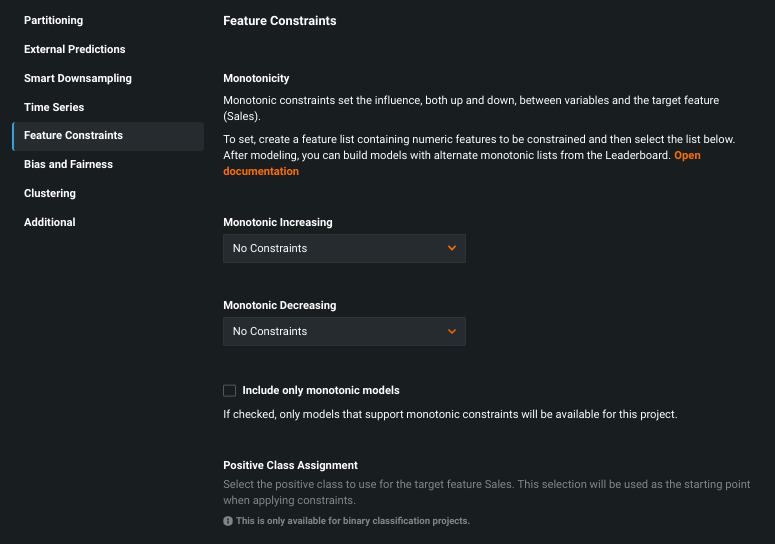Click the Monotonicity section heading
The height and width of the screenshot is (544, 775).
(x=256, y=78)
